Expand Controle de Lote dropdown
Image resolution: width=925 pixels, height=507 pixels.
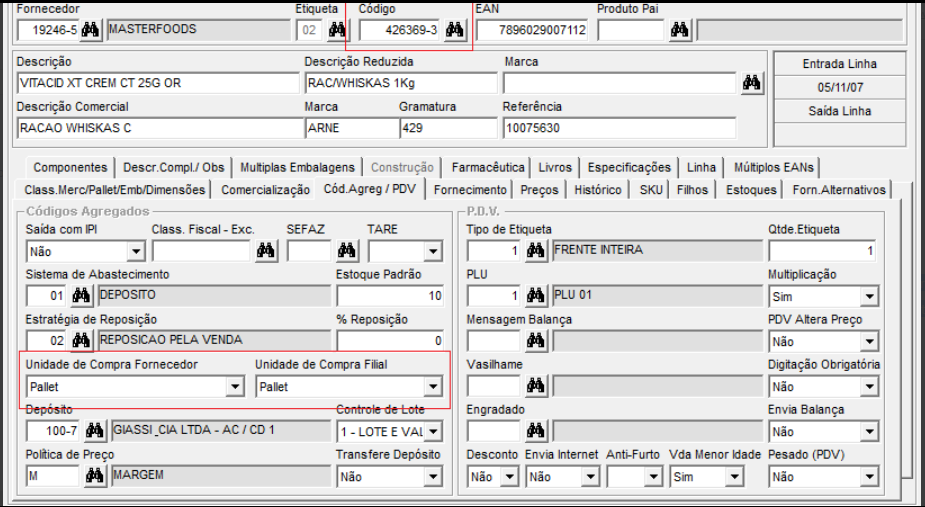pyautogui.click(x=433, y=432)
